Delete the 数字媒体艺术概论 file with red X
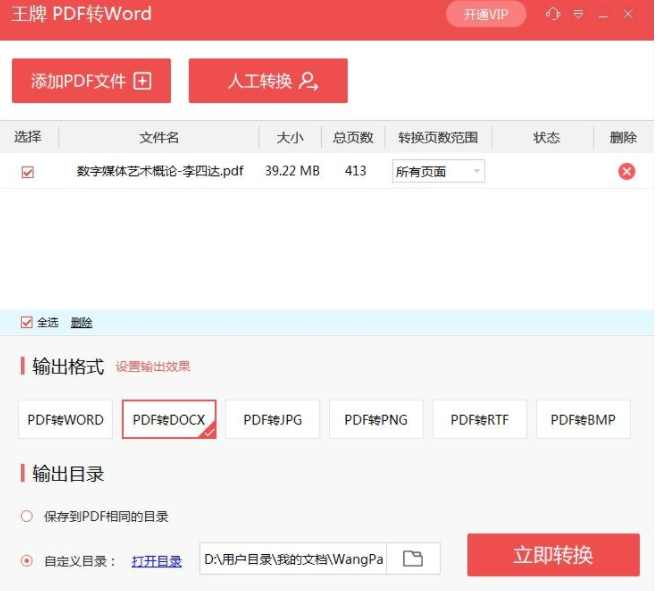This screenshot has height=591, width=657. 626,171
